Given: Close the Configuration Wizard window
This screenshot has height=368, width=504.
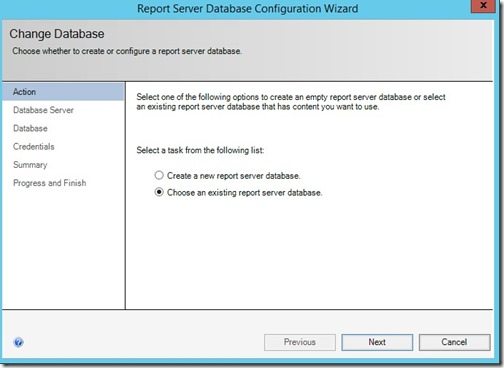Looking at the screenshot, I should [x=483, y=6].
